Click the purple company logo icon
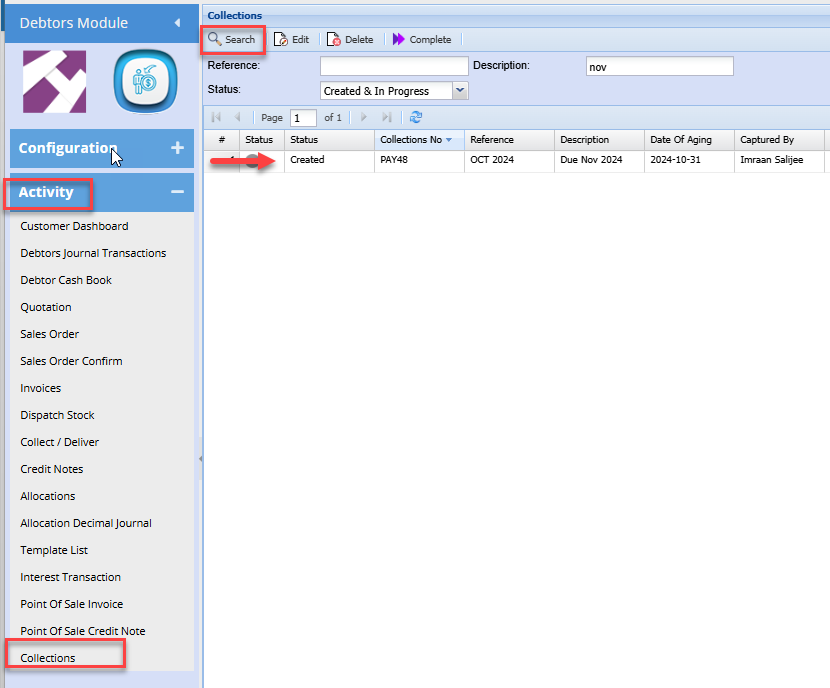The height and width of the screenshot is (688, 830). pos(54,82)
